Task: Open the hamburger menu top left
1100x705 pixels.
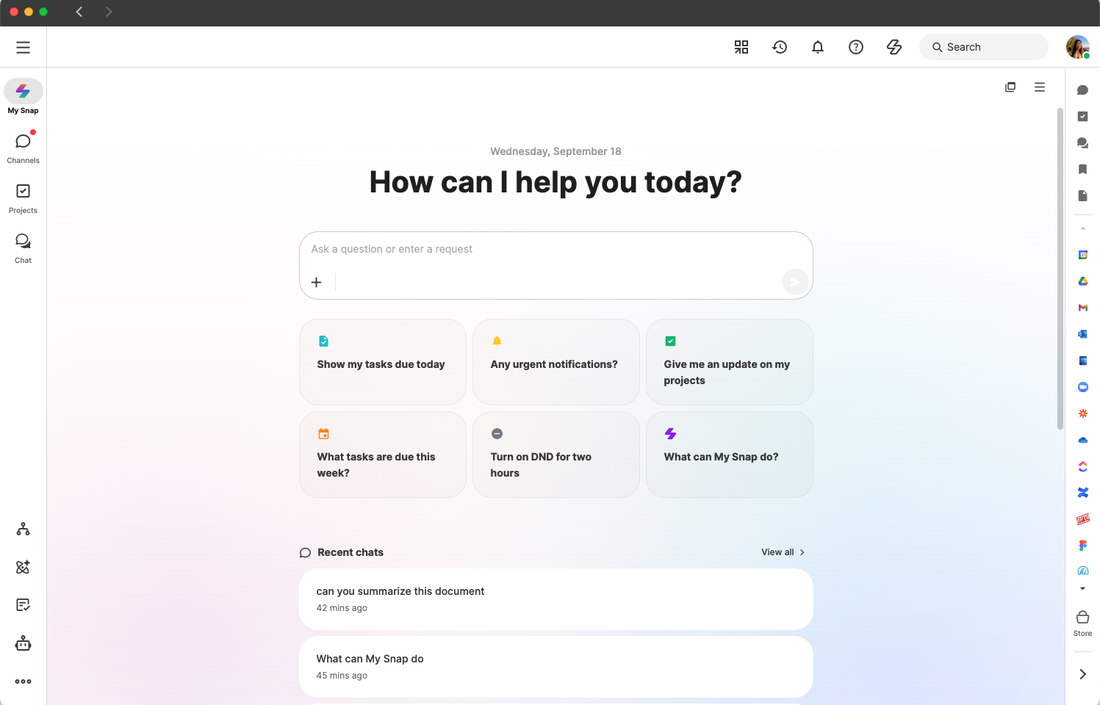Action: pos(22,47)
